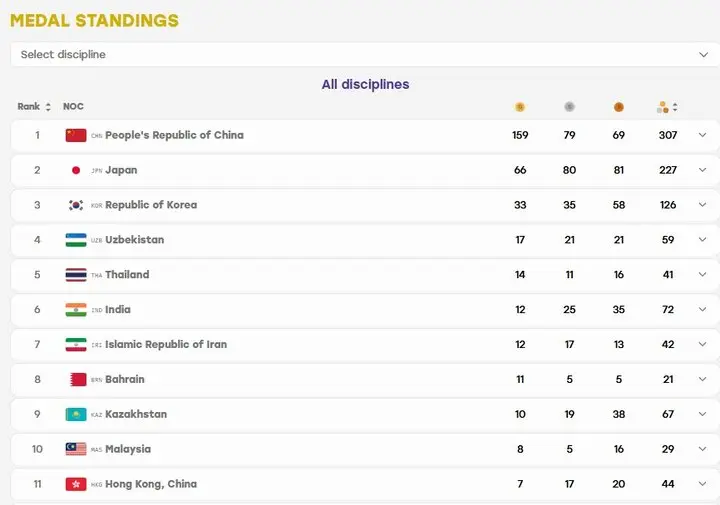720x505 pixels.
Task: Click China's total of 307
Action: click(668, 135)
